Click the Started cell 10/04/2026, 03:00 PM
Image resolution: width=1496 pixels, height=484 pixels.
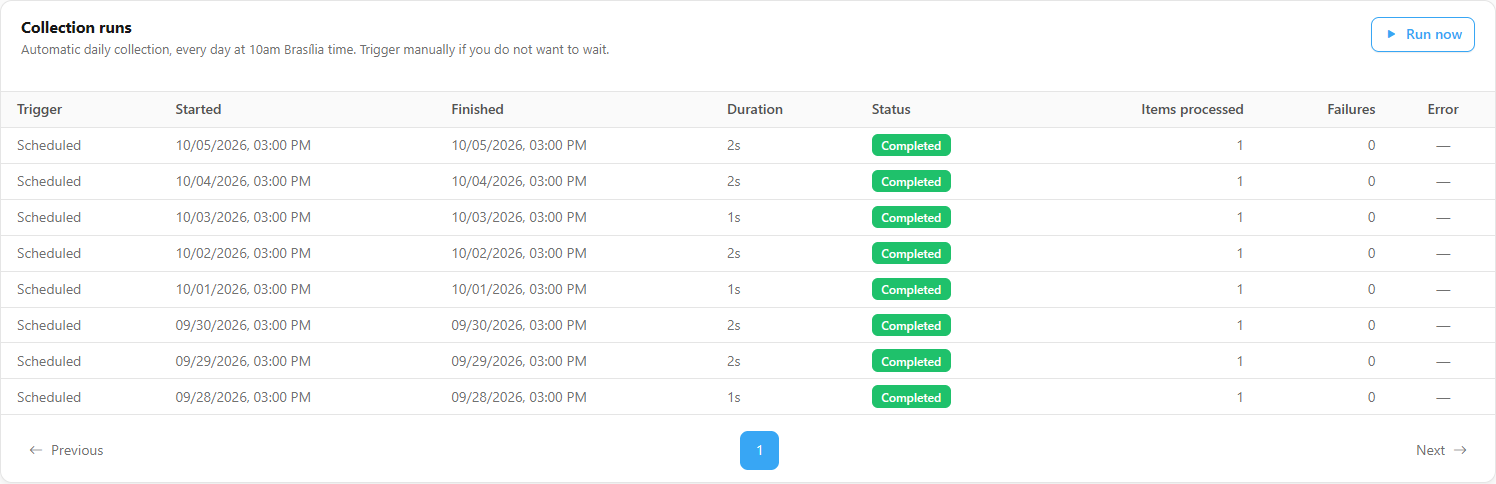[x=243, y=181]
